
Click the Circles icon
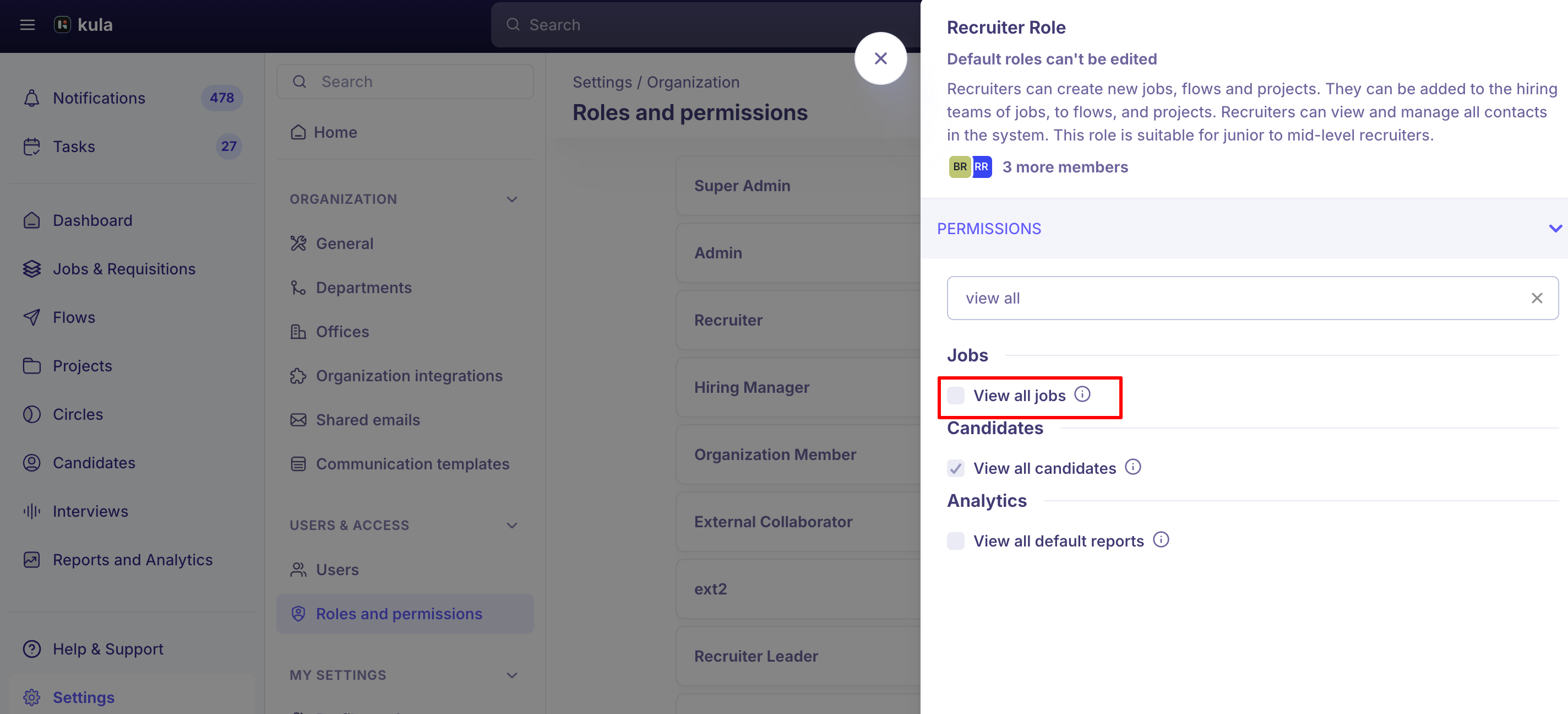coord(31,414)
